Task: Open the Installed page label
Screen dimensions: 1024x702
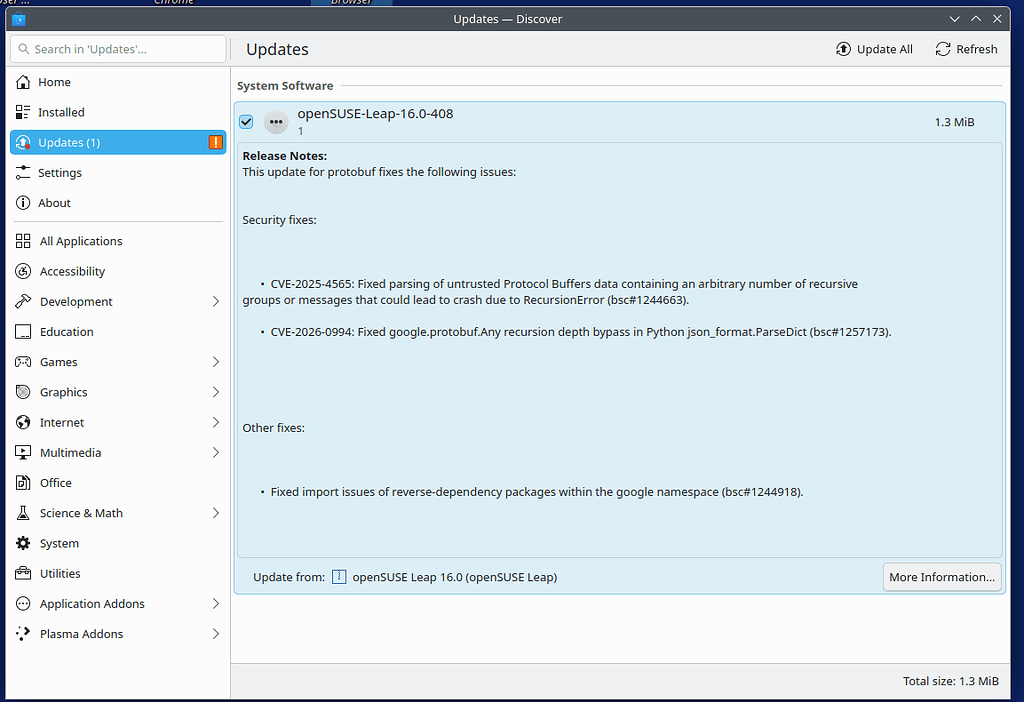Action: coord(61,112)
